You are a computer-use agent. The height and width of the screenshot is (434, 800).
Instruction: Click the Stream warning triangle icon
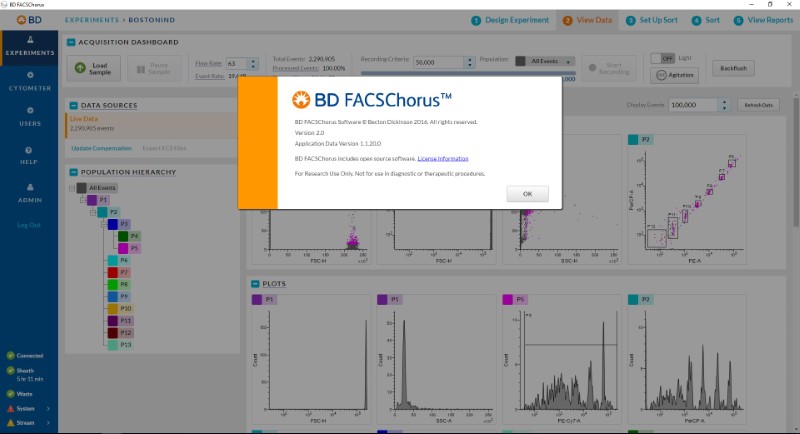(10, 423)
